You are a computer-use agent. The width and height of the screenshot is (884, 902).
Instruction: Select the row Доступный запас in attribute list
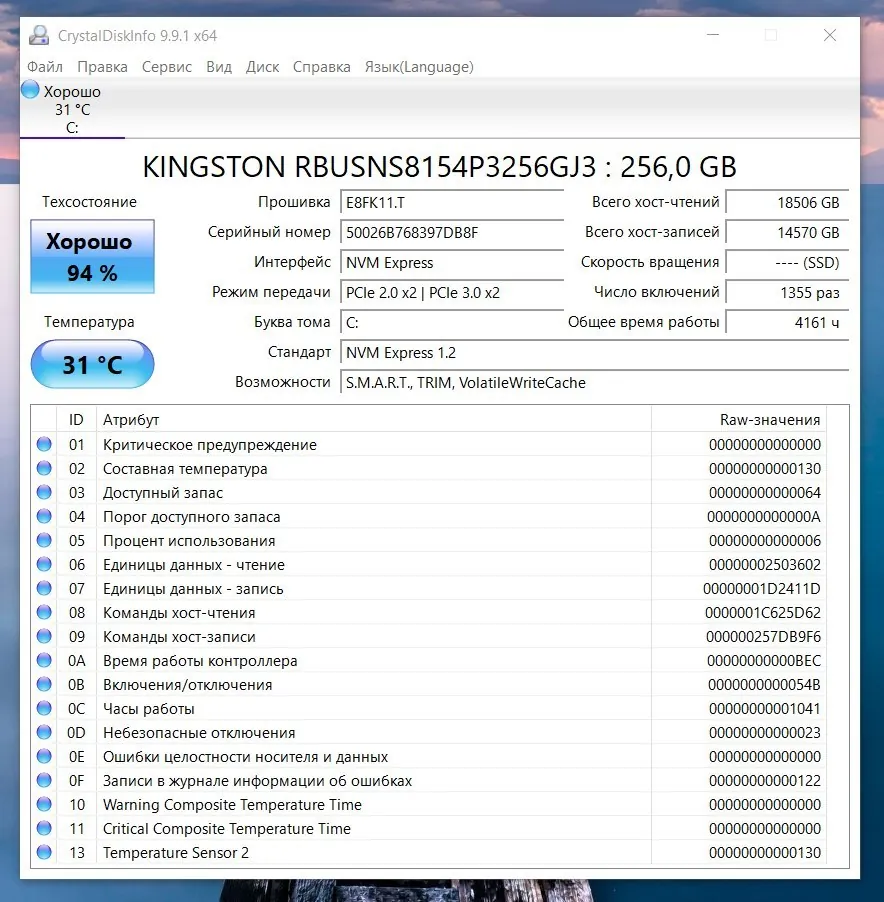428,492
